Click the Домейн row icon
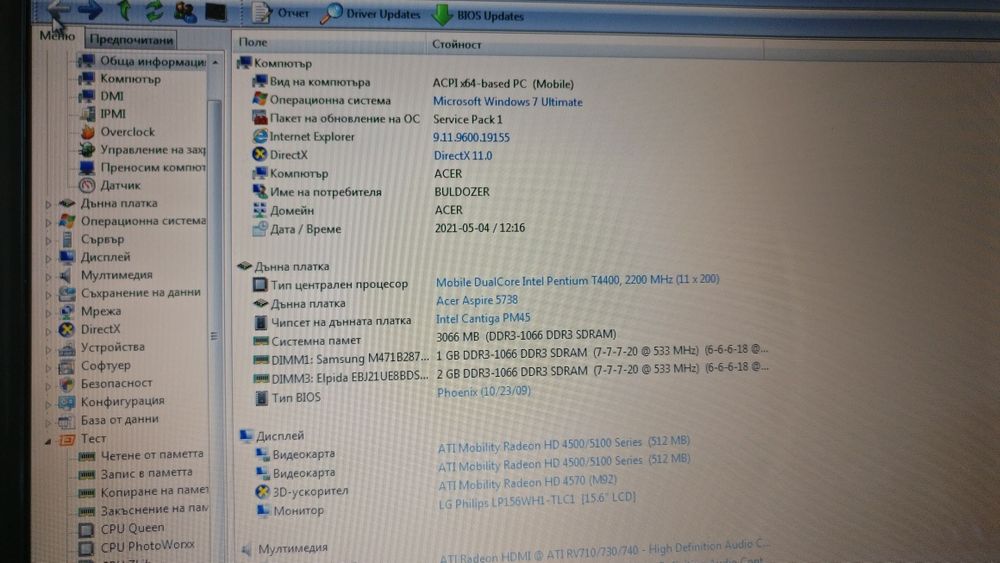 click(x=260, y=210)
